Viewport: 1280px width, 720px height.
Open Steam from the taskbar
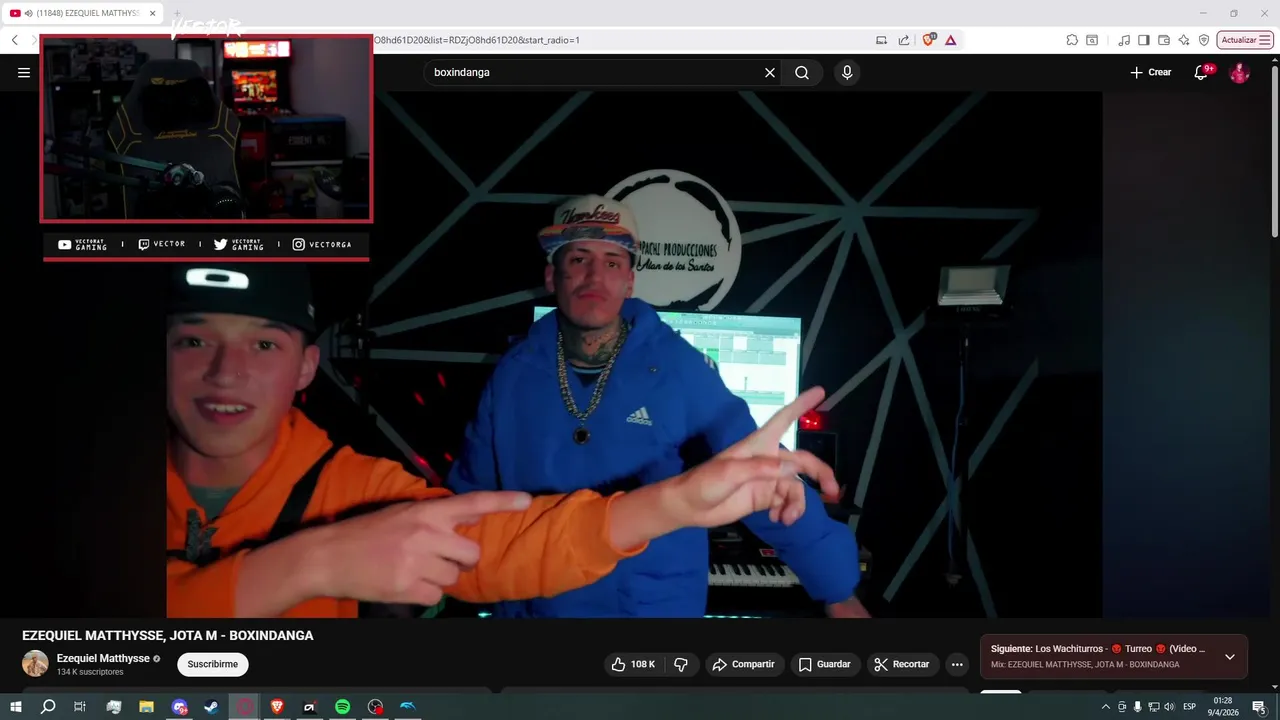[x=212, y=707]
